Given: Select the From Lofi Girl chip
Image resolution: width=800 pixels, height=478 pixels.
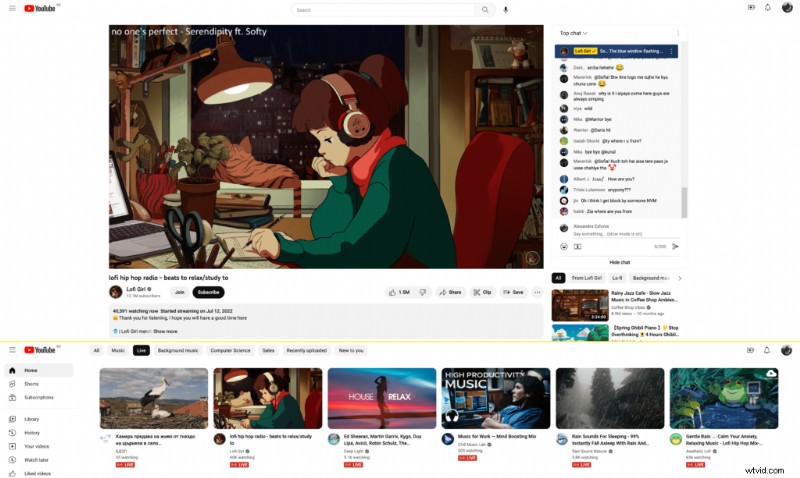Looking at the screenshot, I should pos(587,278).
